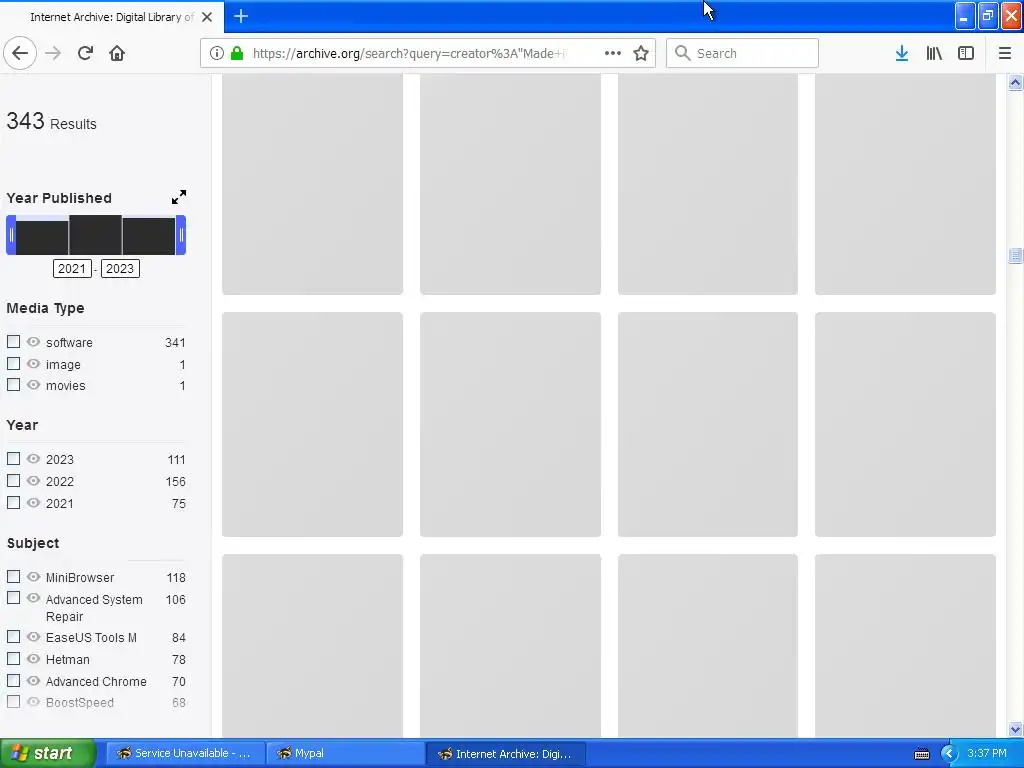This screenshot has width=1024, height=768.
Task: Check the Advanced Chrome subject checkbox
Action: (x=13, y=680)
